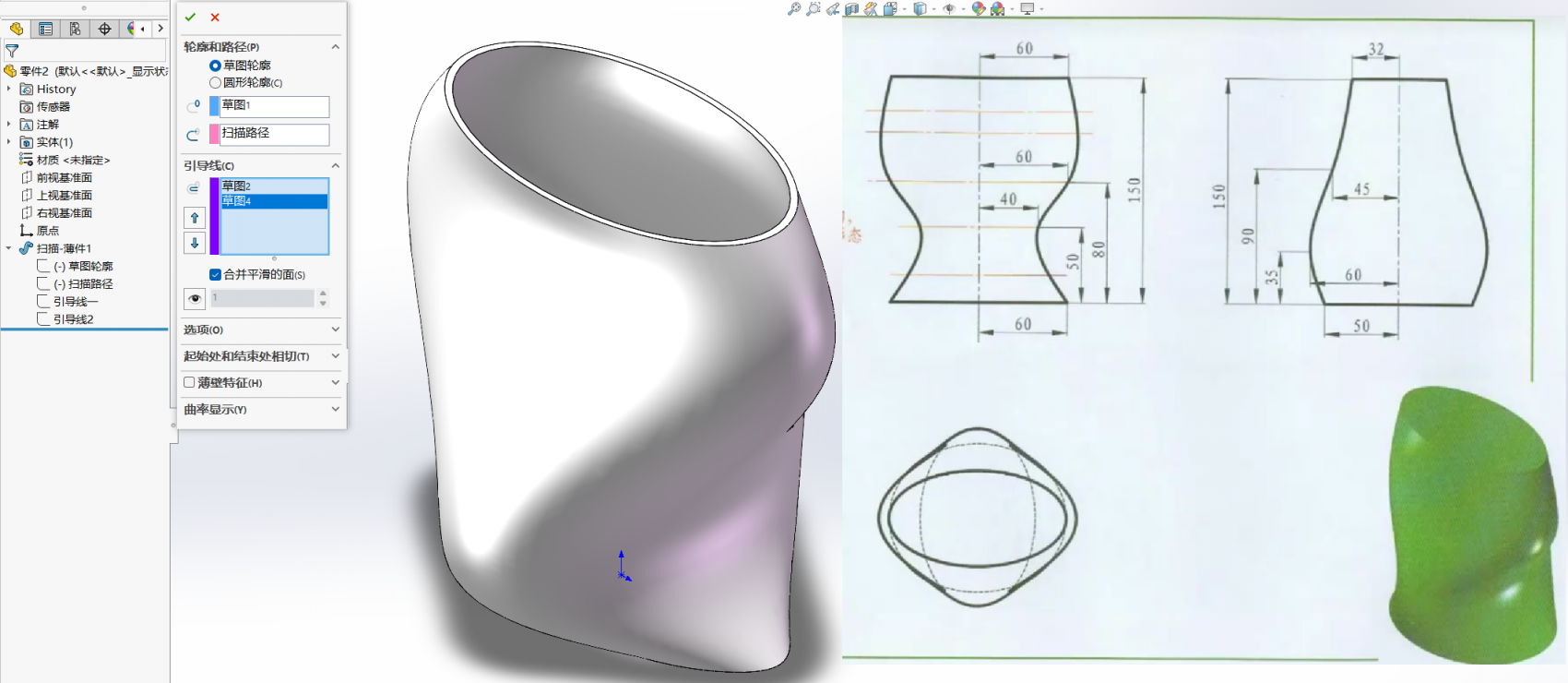The image size is (1568, 683).
Task: Click the Edit Appearance color ball icon
Action: tap(979, 9)
